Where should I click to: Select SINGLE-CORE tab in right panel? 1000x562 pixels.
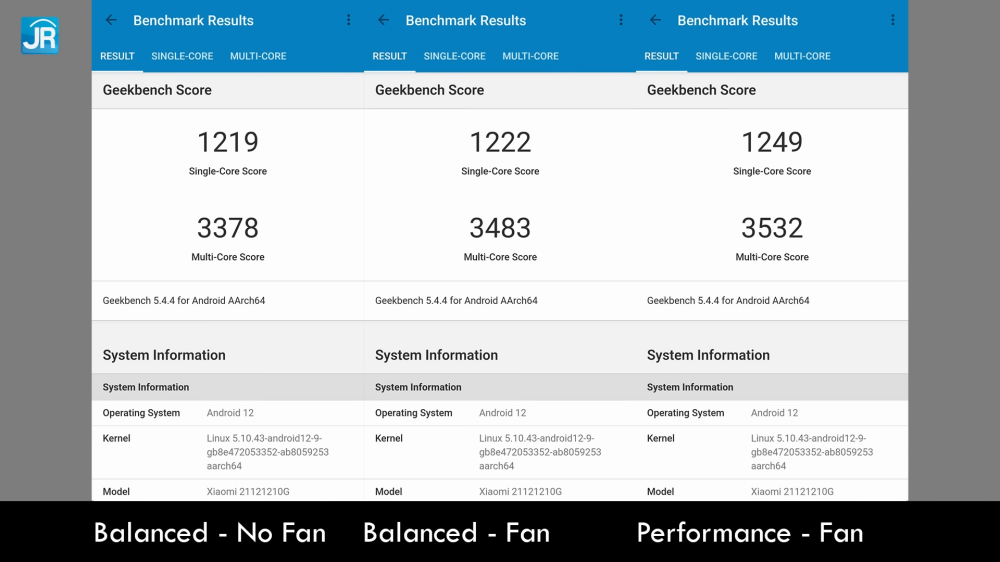pyautogui.click(x=726, y=56)
